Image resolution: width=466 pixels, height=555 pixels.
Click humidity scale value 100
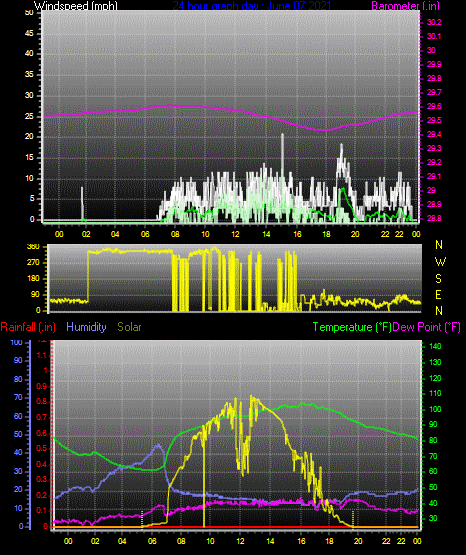(16, 342)
